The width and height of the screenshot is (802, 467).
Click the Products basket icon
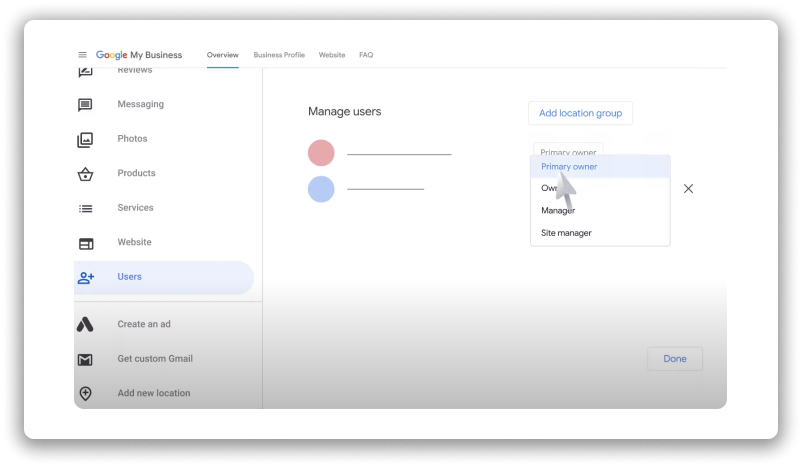(x=86, y=174)
